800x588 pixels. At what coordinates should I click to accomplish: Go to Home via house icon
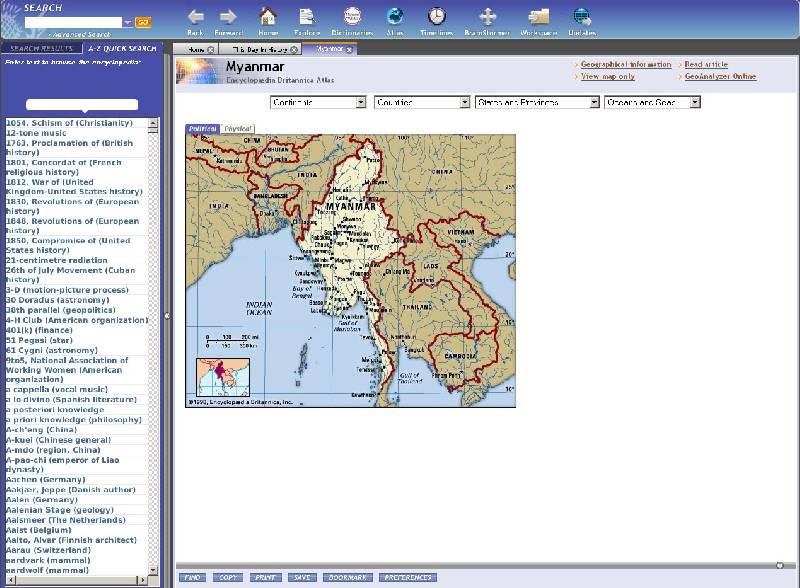[x=268, y=17]
